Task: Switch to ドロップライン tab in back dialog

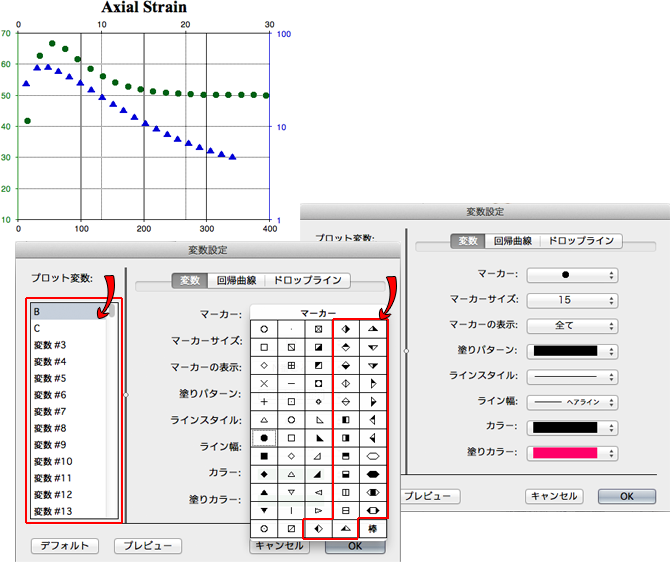Action: [581, 241]
